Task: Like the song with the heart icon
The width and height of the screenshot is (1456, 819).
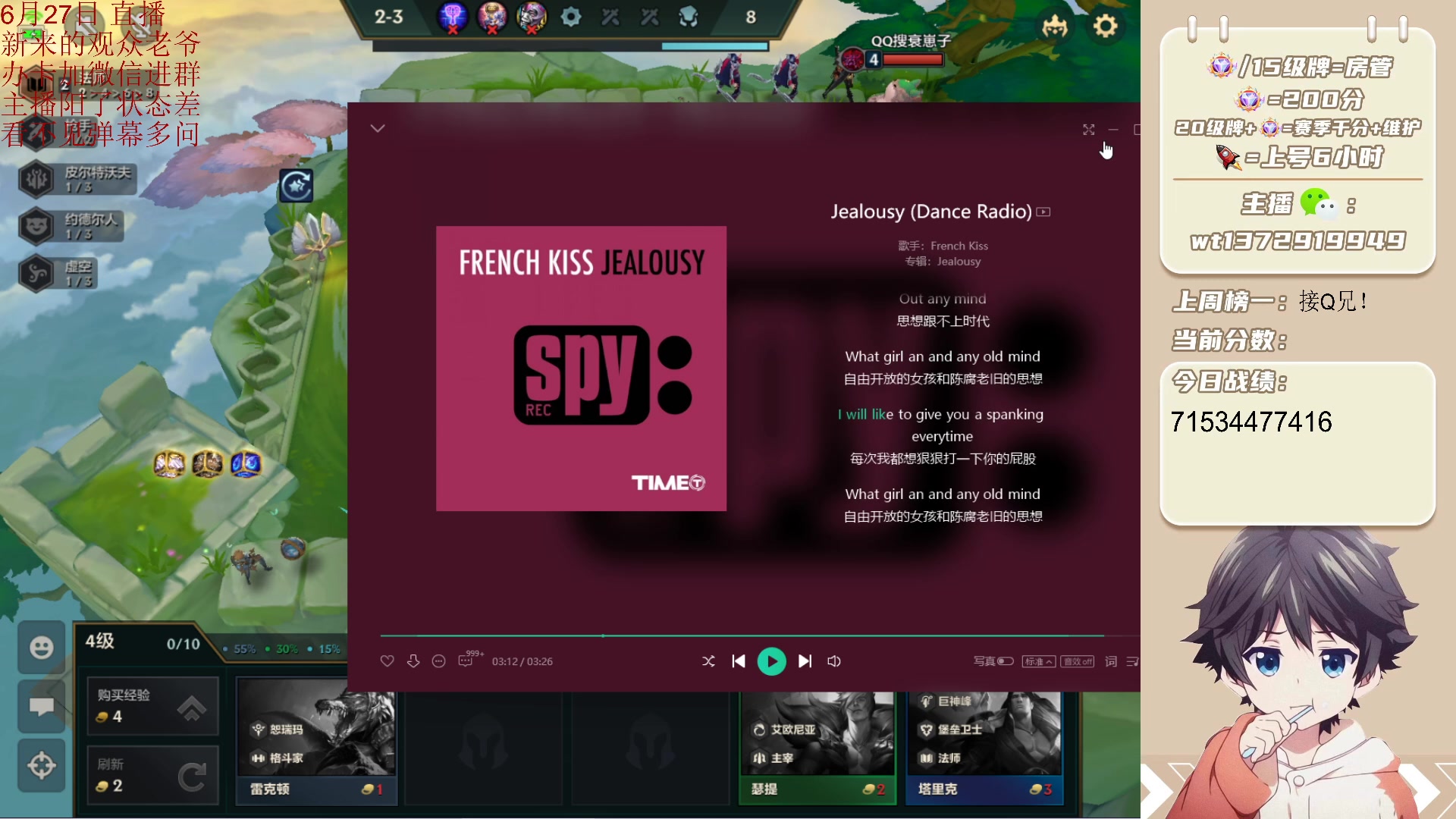Action: click(x=387, y=661)
